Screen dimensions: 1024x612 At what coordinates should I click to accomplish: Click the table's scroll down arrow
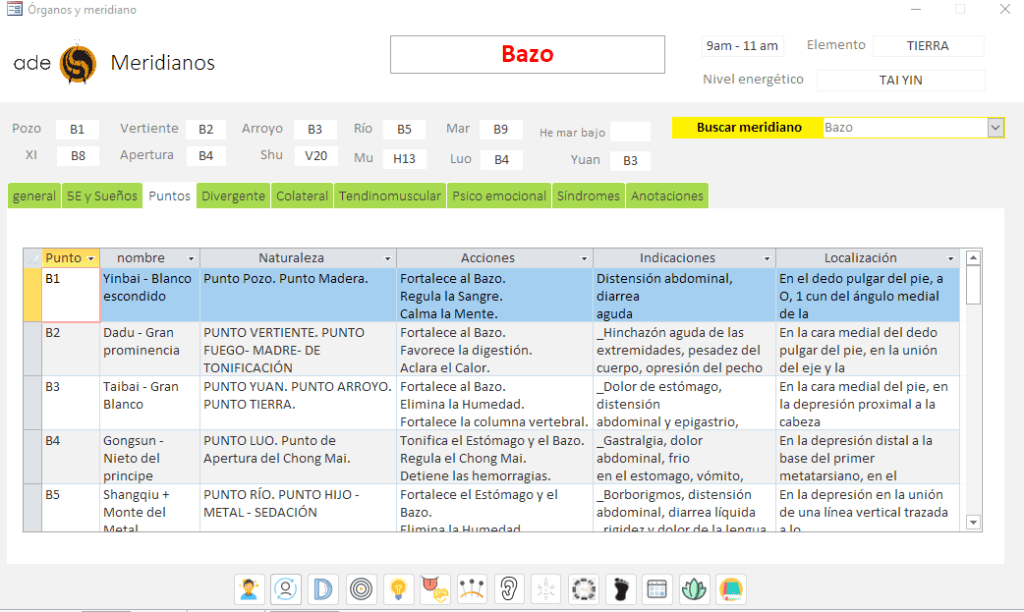[x=974, y=522]
